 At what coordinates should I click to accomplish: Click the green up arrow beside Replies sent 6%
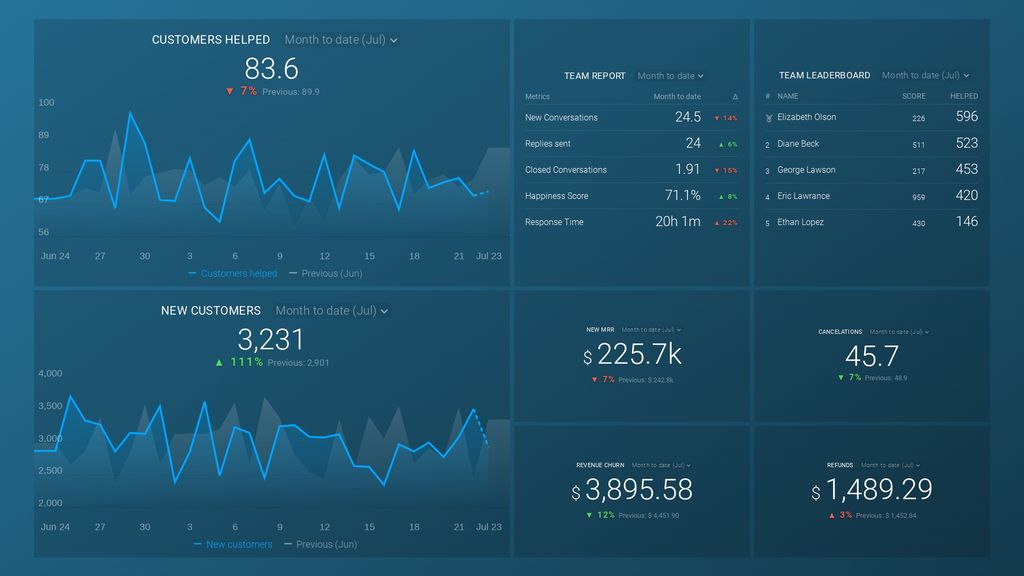pyautogui.click(x=721, y=144)
